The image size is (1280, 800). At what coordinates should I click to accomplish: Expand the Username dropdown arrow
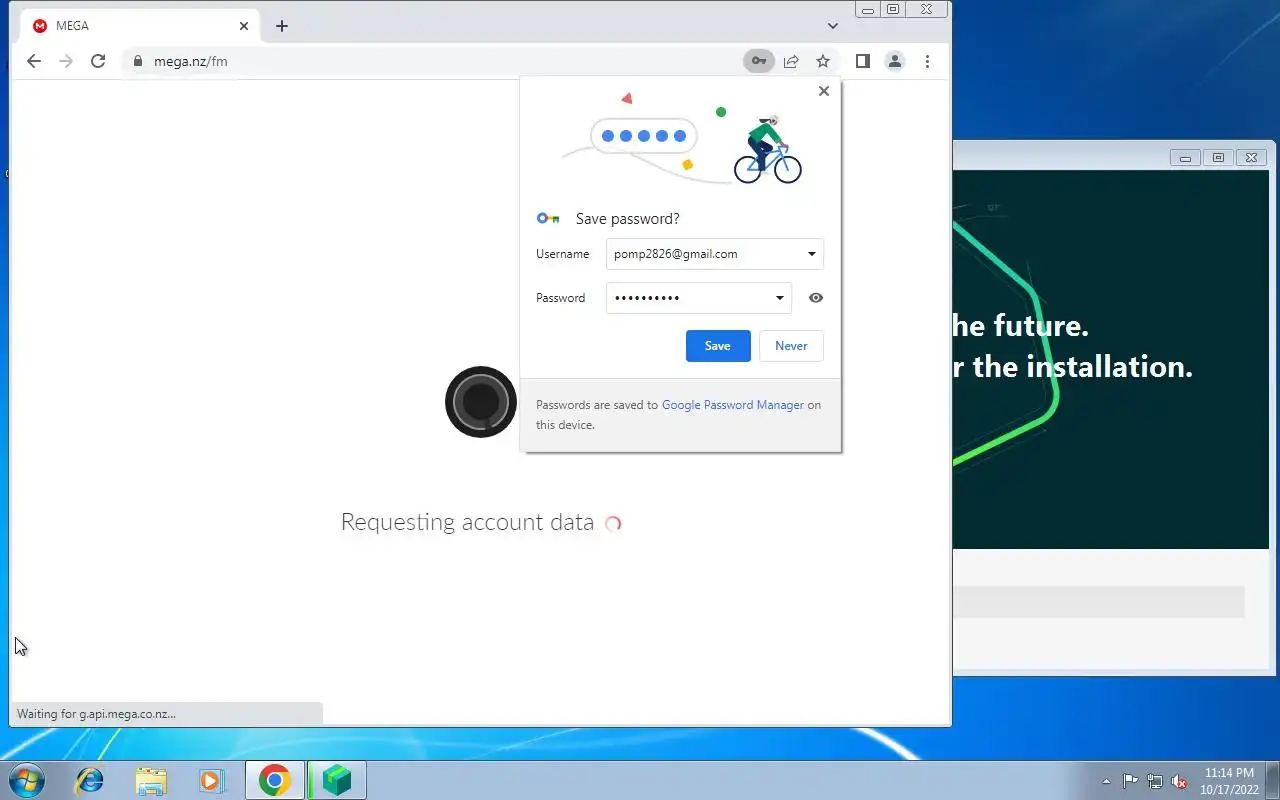pos(812,254)
